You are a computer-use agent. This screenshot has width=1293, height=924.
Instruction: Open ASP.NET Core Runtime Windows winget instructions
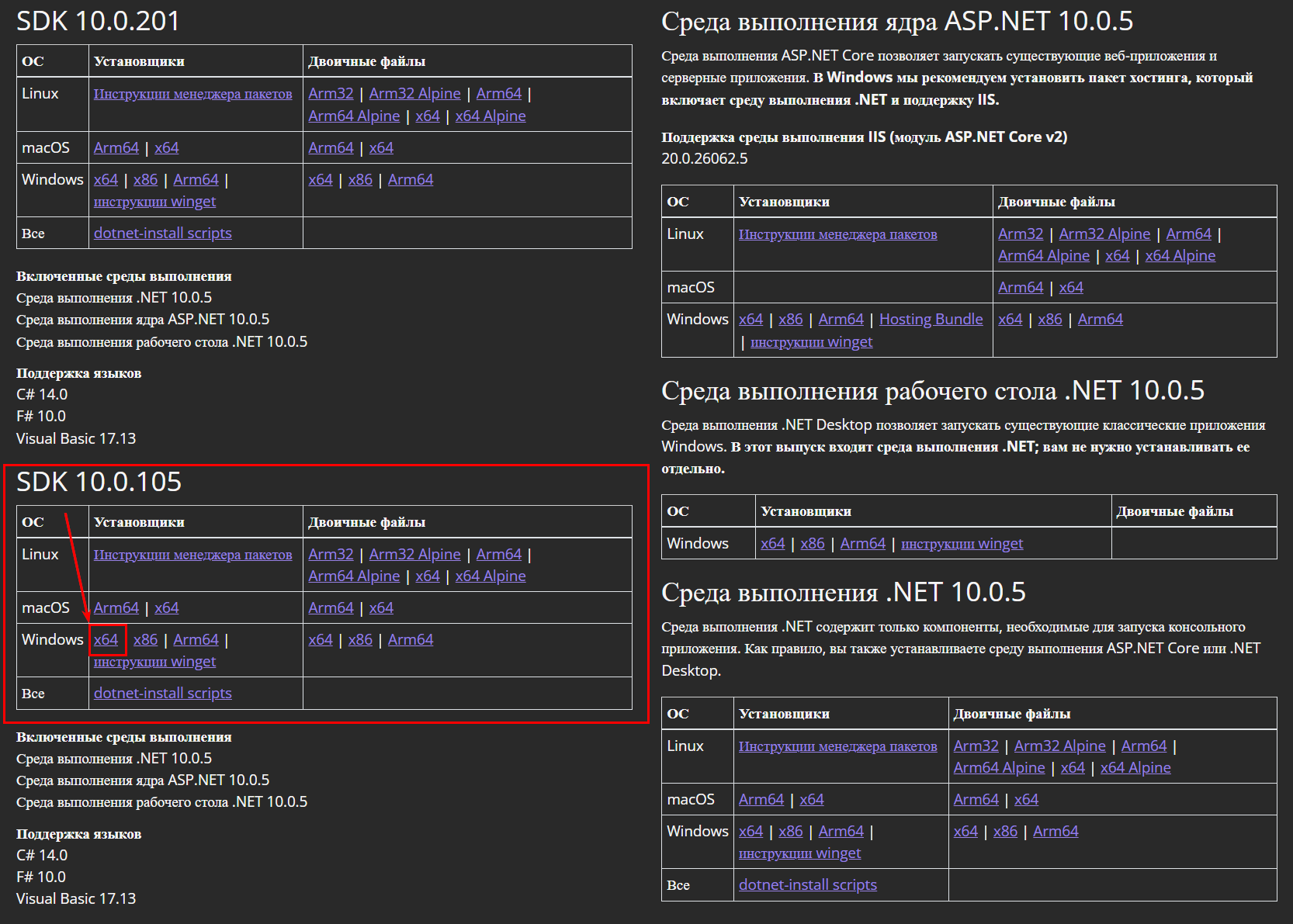(x=811, y=342)
